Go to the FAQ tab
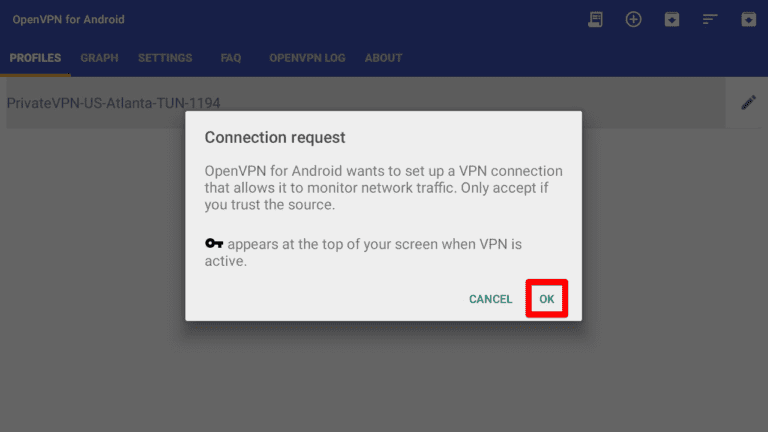This screenshot has width=768, height=432. tap(231, 58)
